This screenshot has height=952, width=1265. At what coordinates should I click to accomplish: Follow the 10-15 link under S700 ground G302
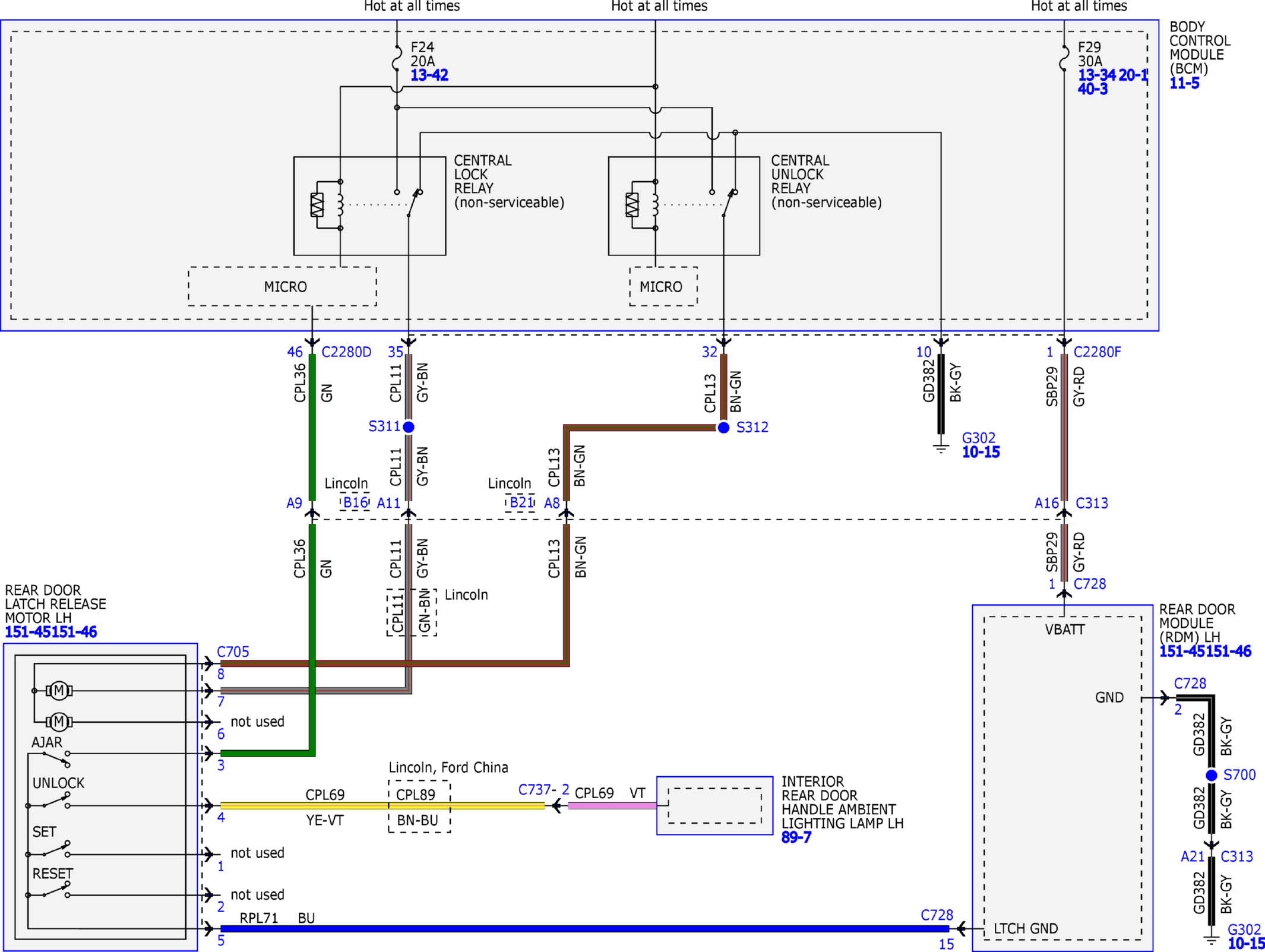[1246, 944]
